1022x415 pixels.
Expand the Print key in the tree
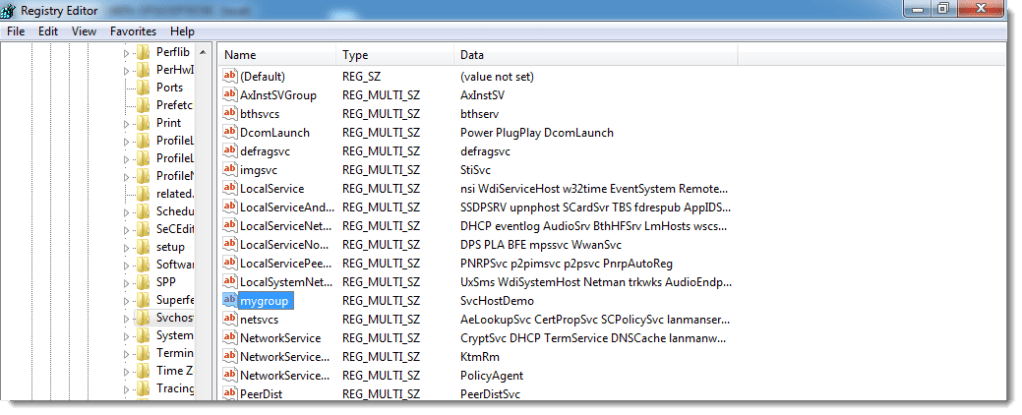click(x=127, y=123)
